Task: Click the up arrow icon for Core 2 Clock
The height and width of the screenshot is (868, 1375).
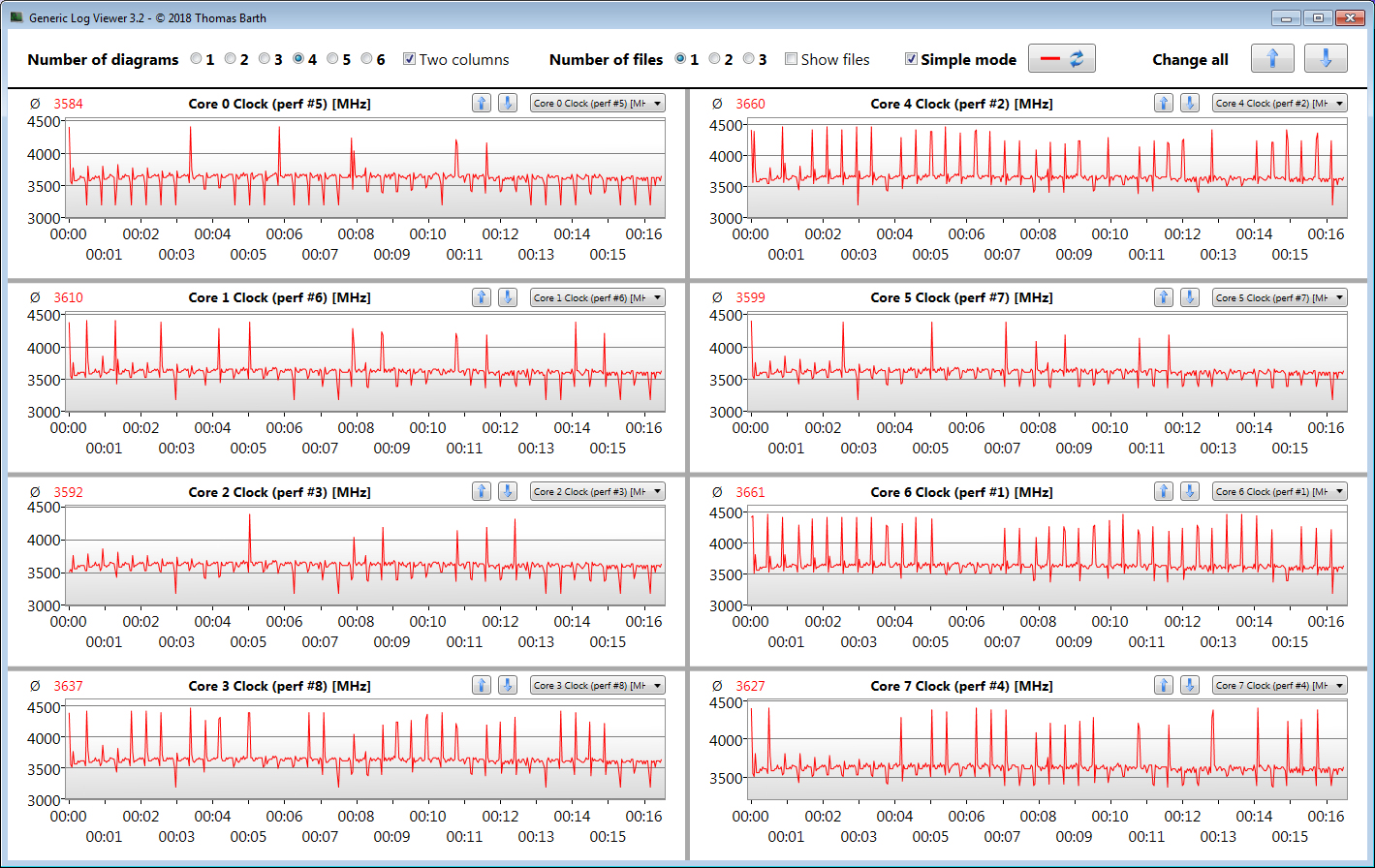Action: pos(482,492)
